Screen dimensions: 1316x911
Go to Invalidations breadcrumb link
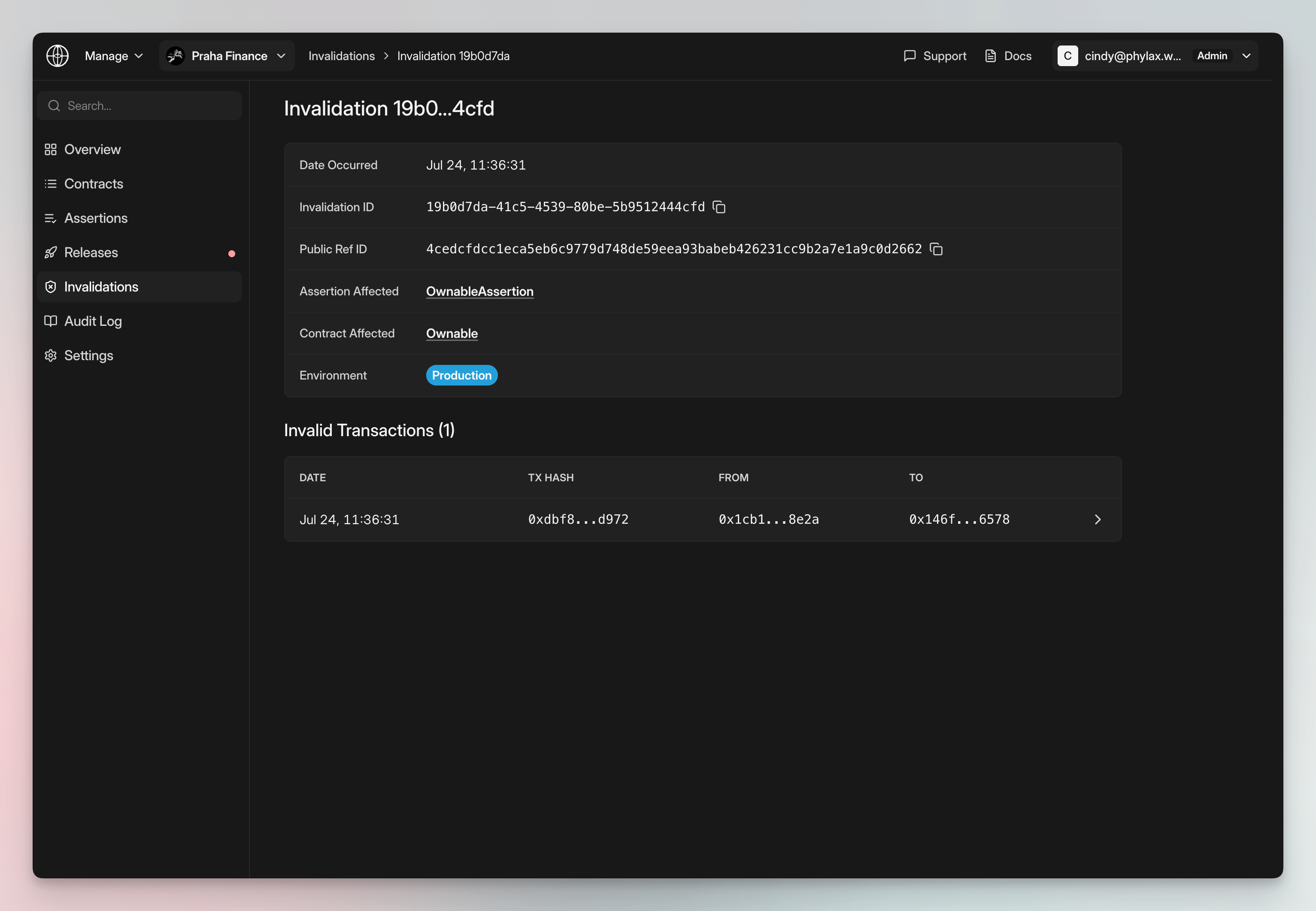(x=341, y=56)
